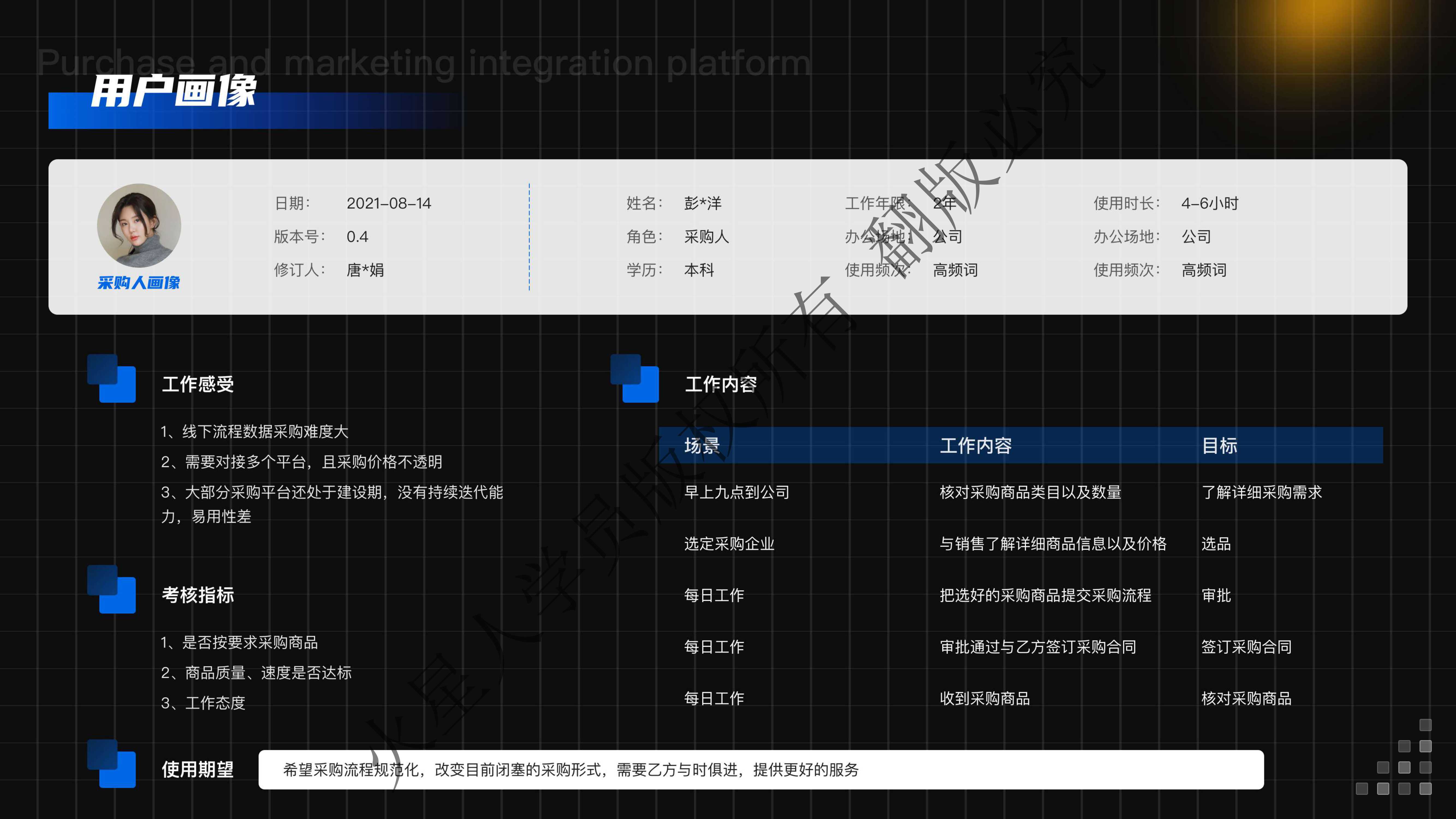Click the circular profile avatar photo
The image size is (1456, 819).
pos(139,225)
